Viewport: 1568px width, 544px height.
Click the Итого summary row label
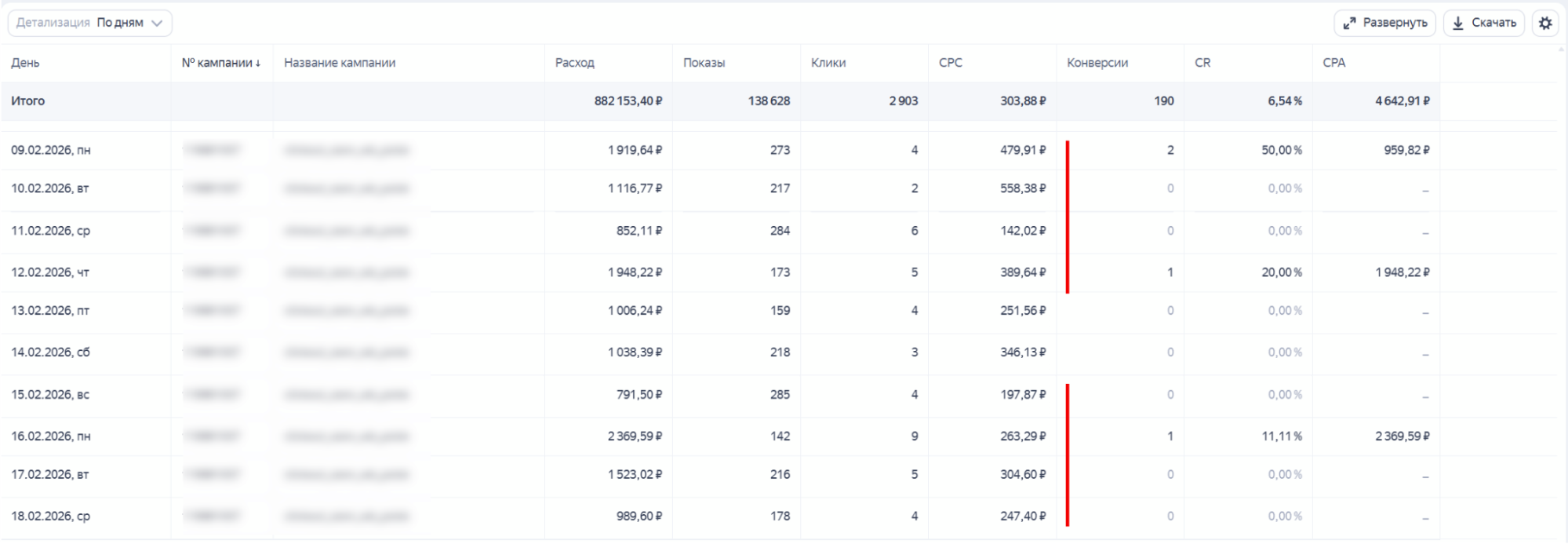[27, 101]
